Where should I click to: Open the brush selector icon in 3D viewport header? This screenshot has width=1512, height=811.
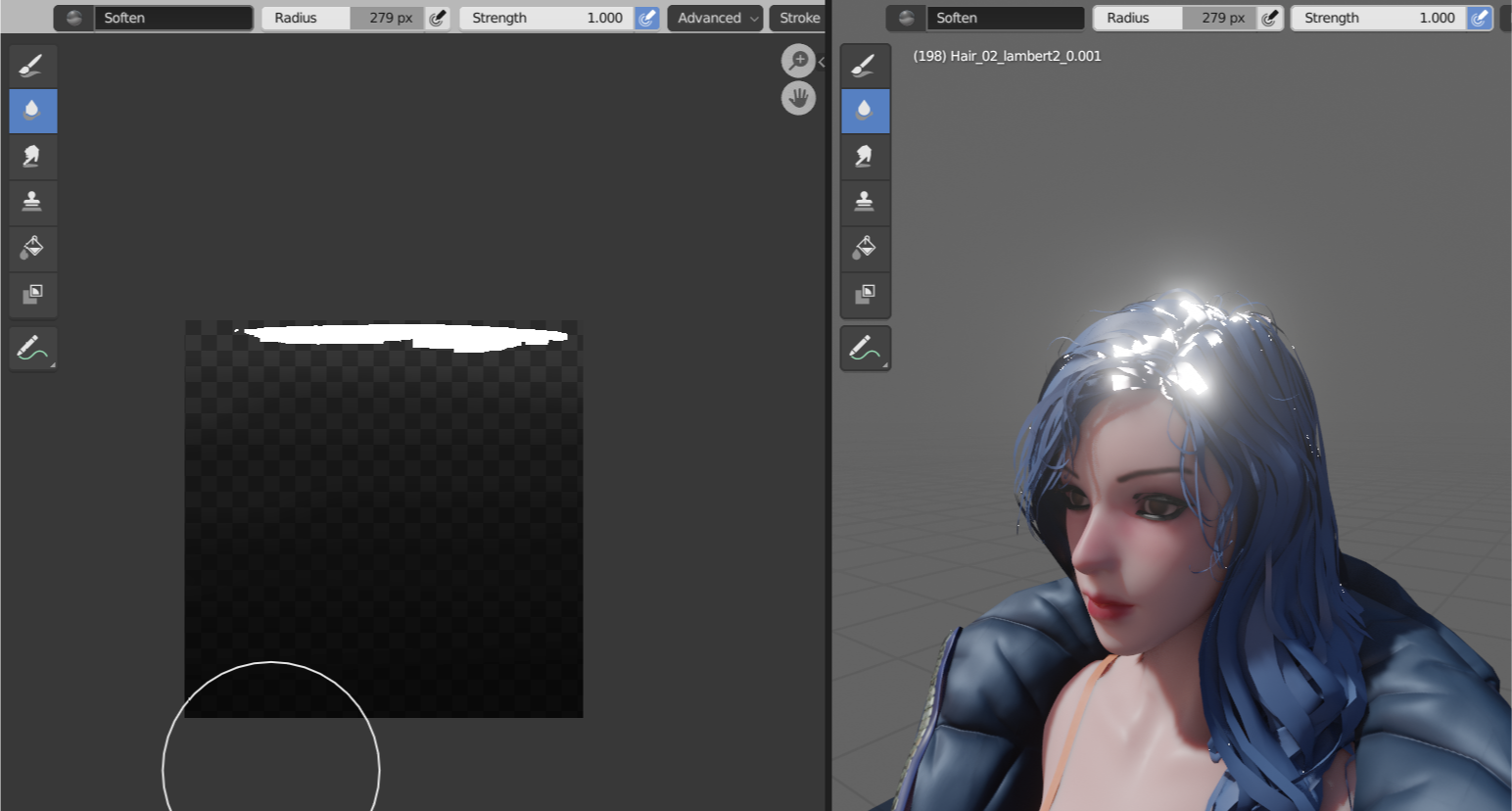coord(906,18)
